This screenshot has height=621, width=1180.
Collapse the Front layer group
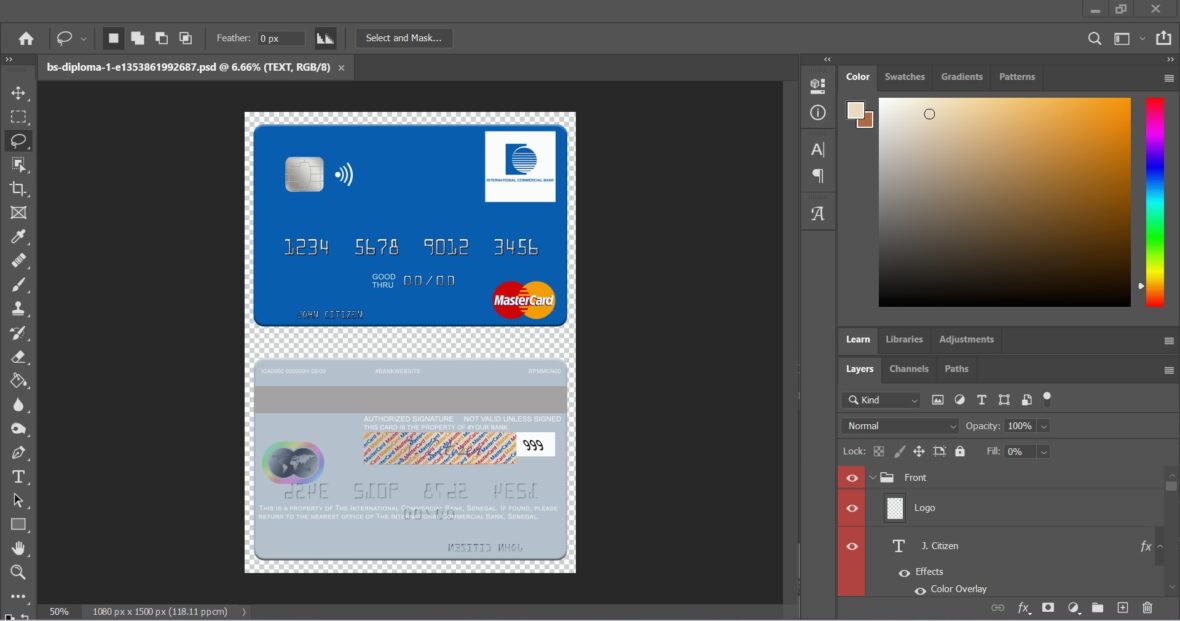click(x=873, y=477)
